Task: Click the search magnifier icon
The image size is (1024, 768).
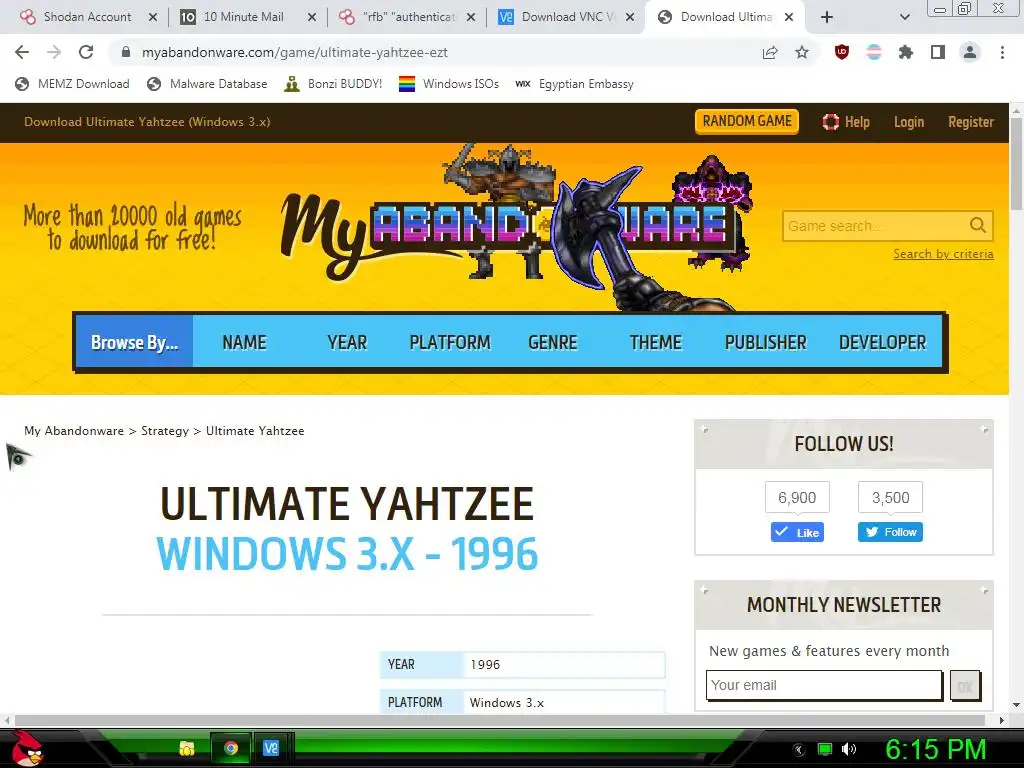Action: point(978,225)
